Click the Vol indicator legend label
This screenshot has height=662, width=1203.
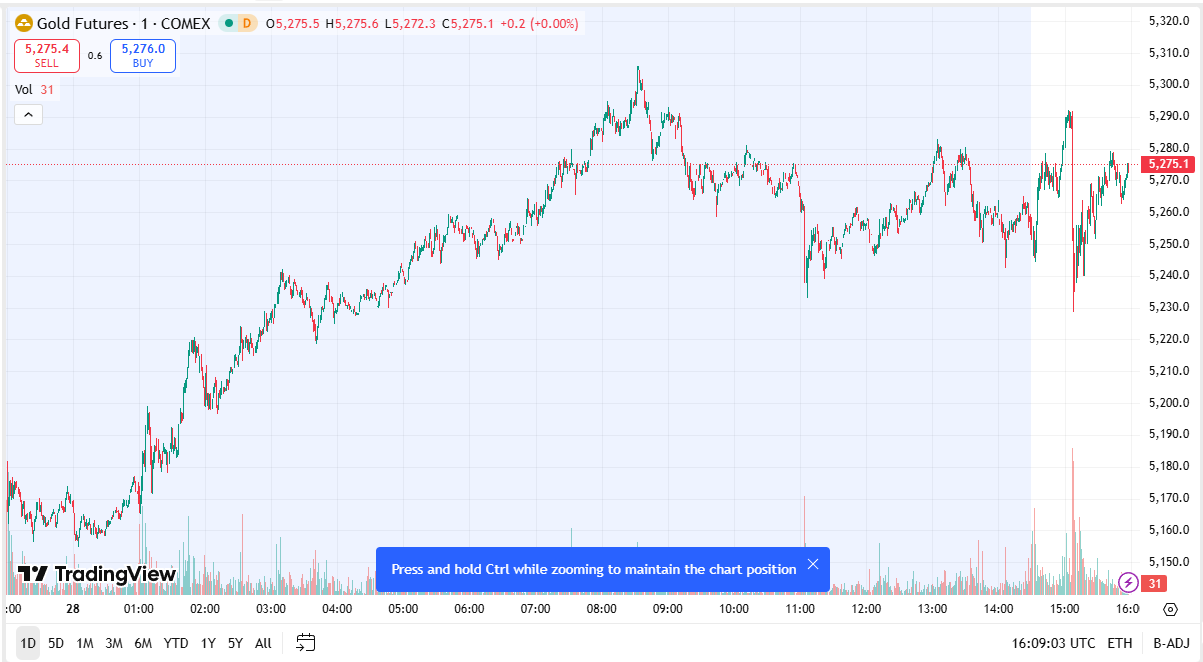(24, 90)
